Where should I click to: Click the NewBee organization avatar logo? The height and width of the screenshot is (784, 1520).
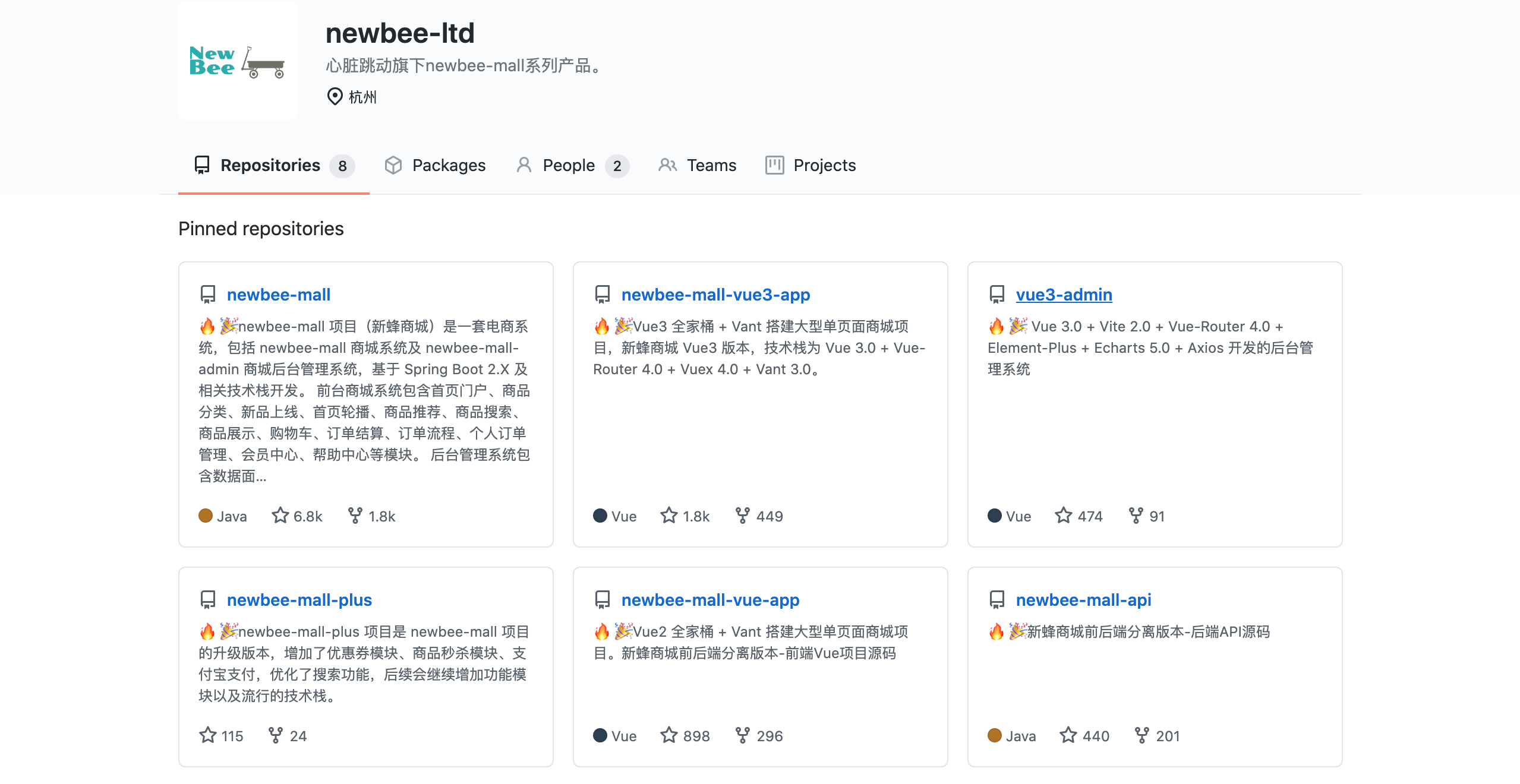(237, 61)
